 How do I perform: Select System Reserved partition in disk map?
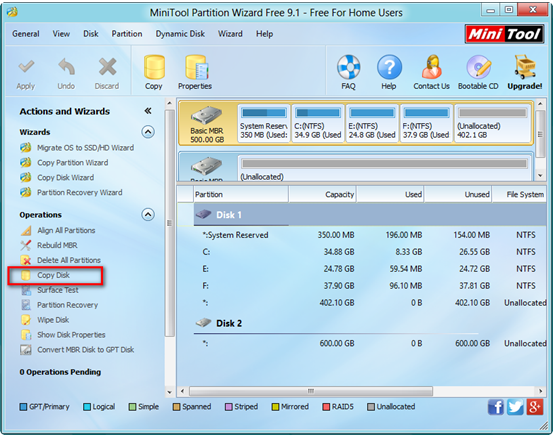(x=264, y=123)
